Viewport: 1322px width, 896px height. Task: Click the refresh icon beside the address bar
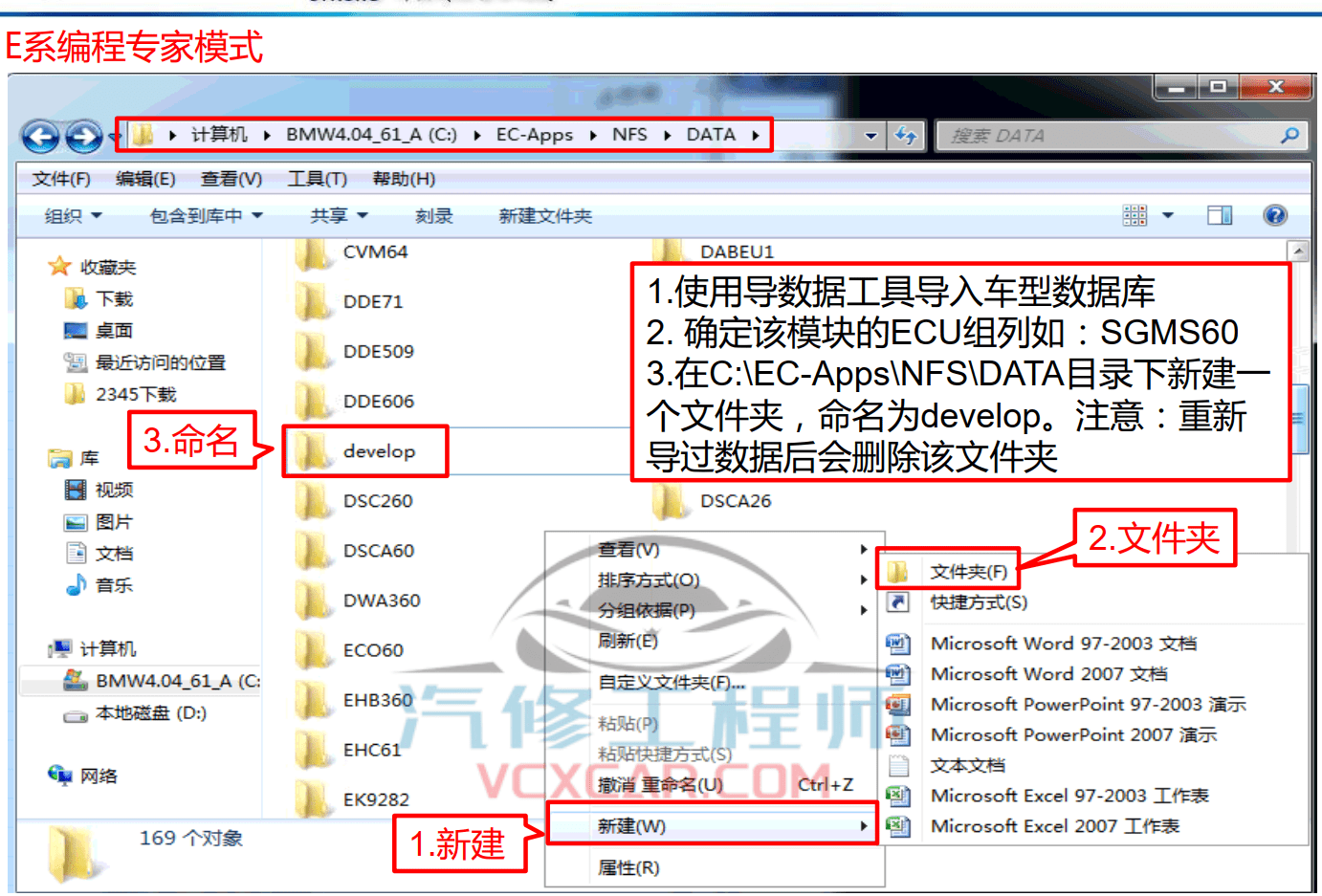[905, 135]
